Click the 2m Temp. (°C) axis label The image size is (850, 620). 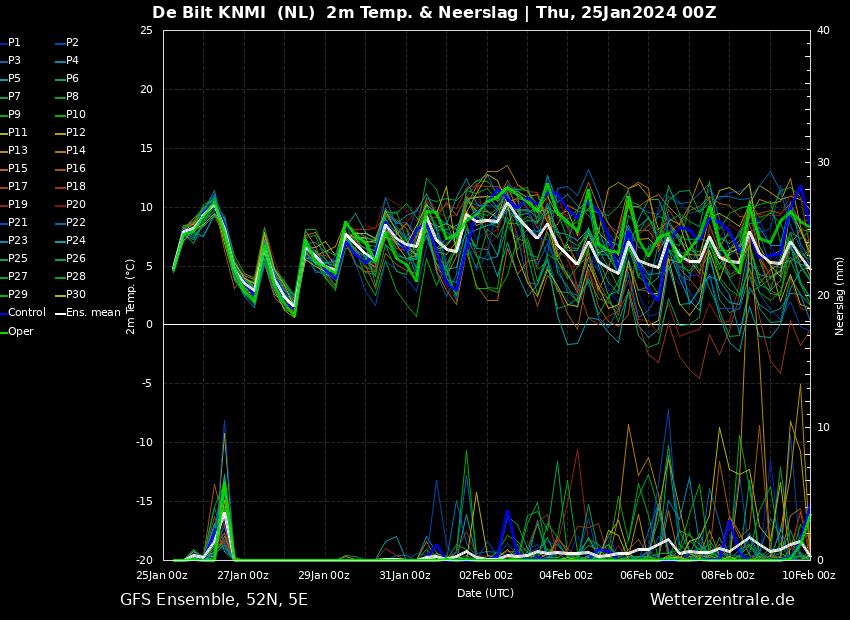(x=131, y=296)
